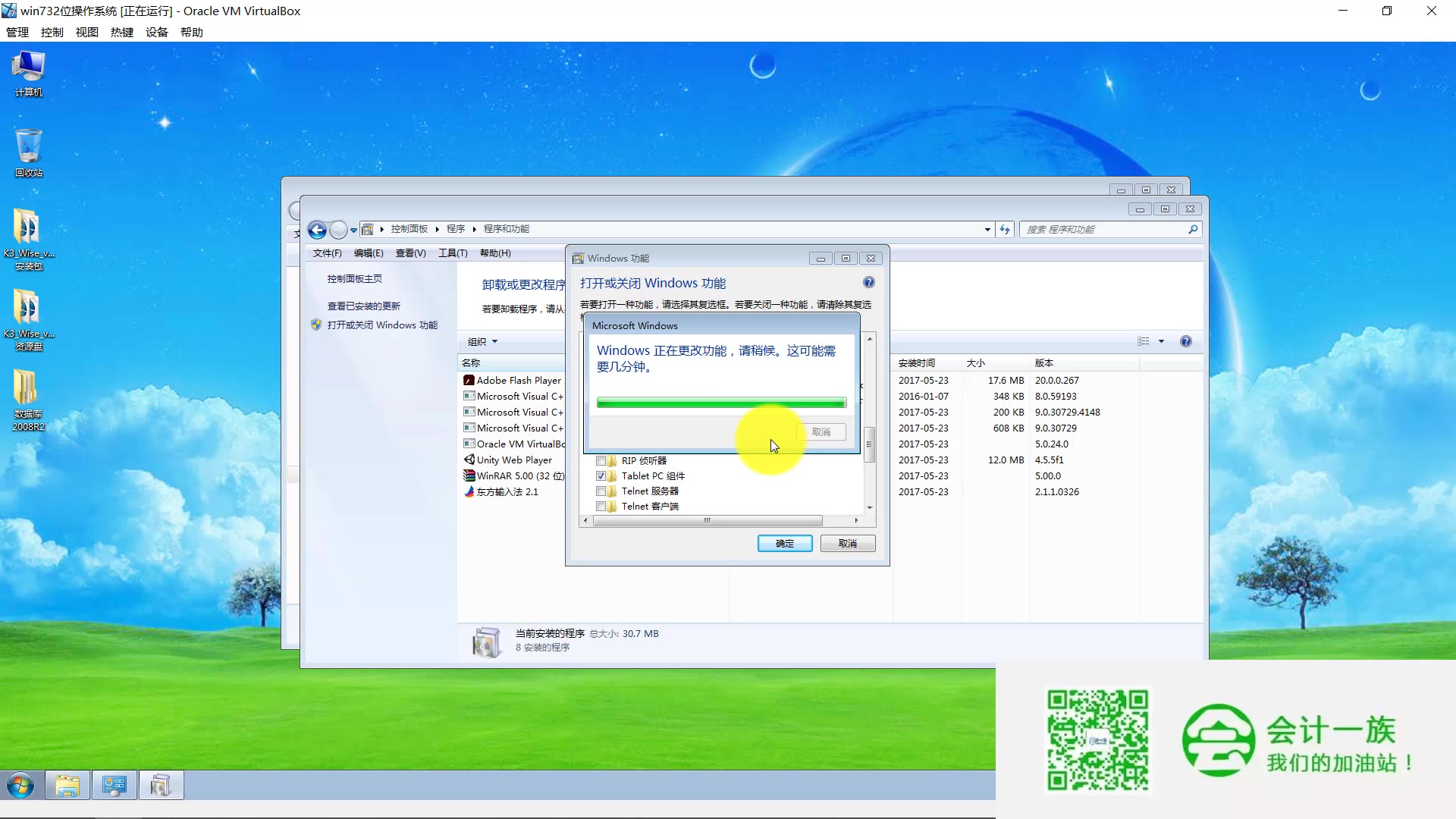The height and width of the screenshot is (819, 1456).
Task: Open the programs taskbar button
Action: point(161,786)
